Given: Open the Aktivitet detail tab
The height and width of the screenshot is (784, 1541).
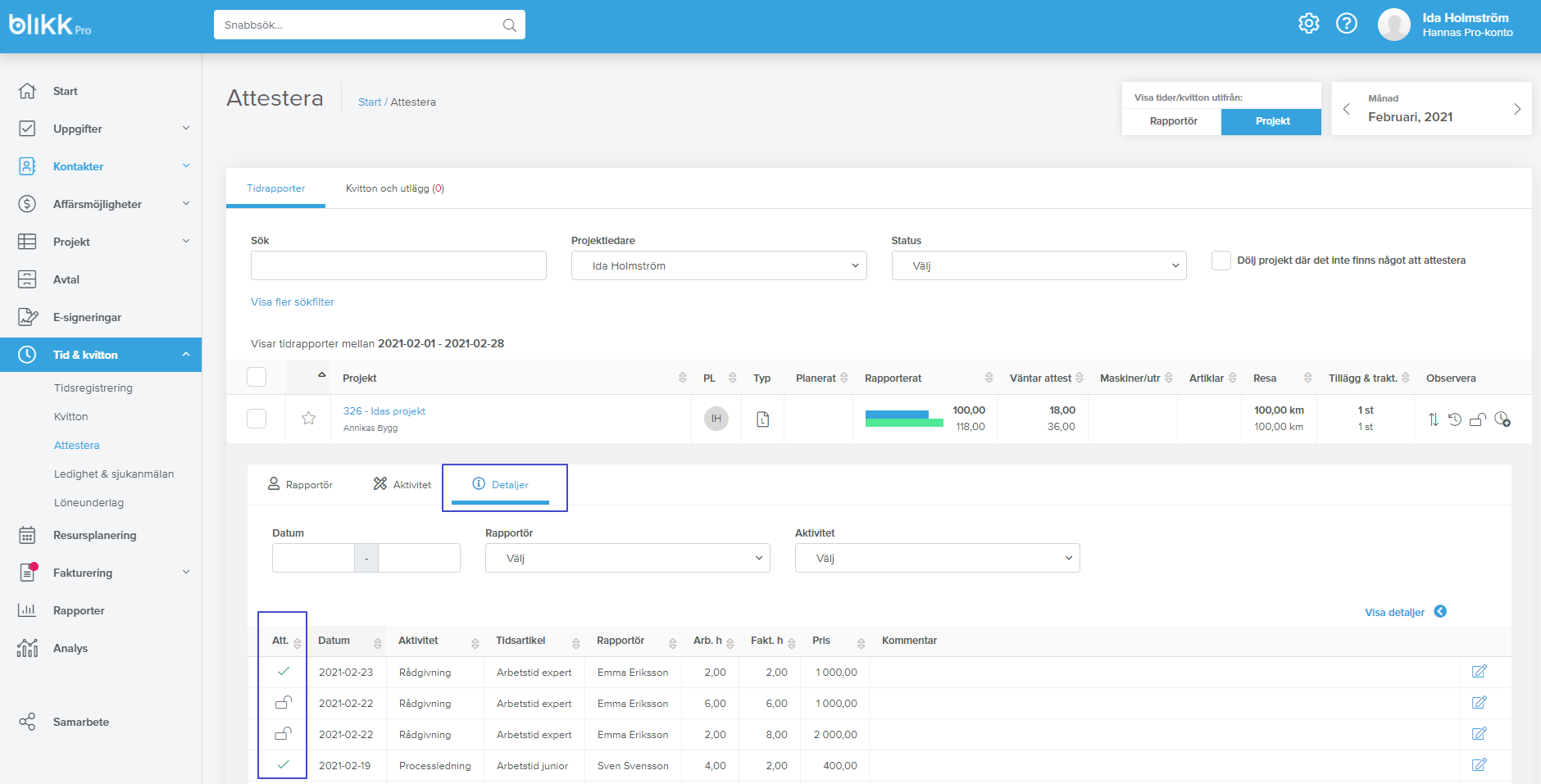Looking at the screenshot, I should point(402,484).
